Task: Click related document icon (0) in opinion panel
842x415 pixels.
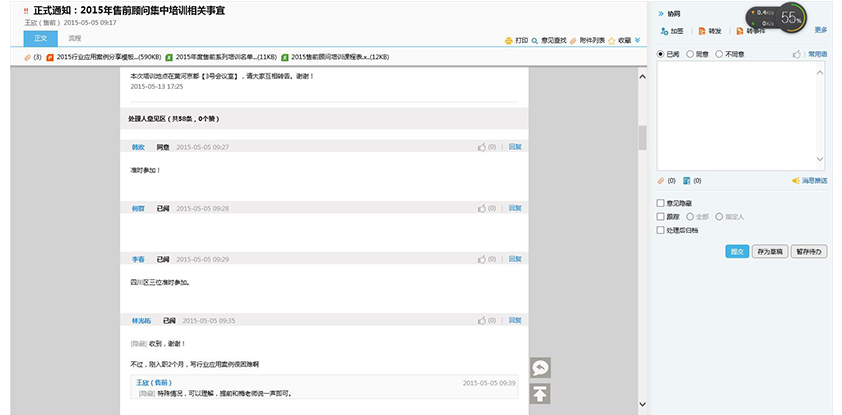Action: 686,181
